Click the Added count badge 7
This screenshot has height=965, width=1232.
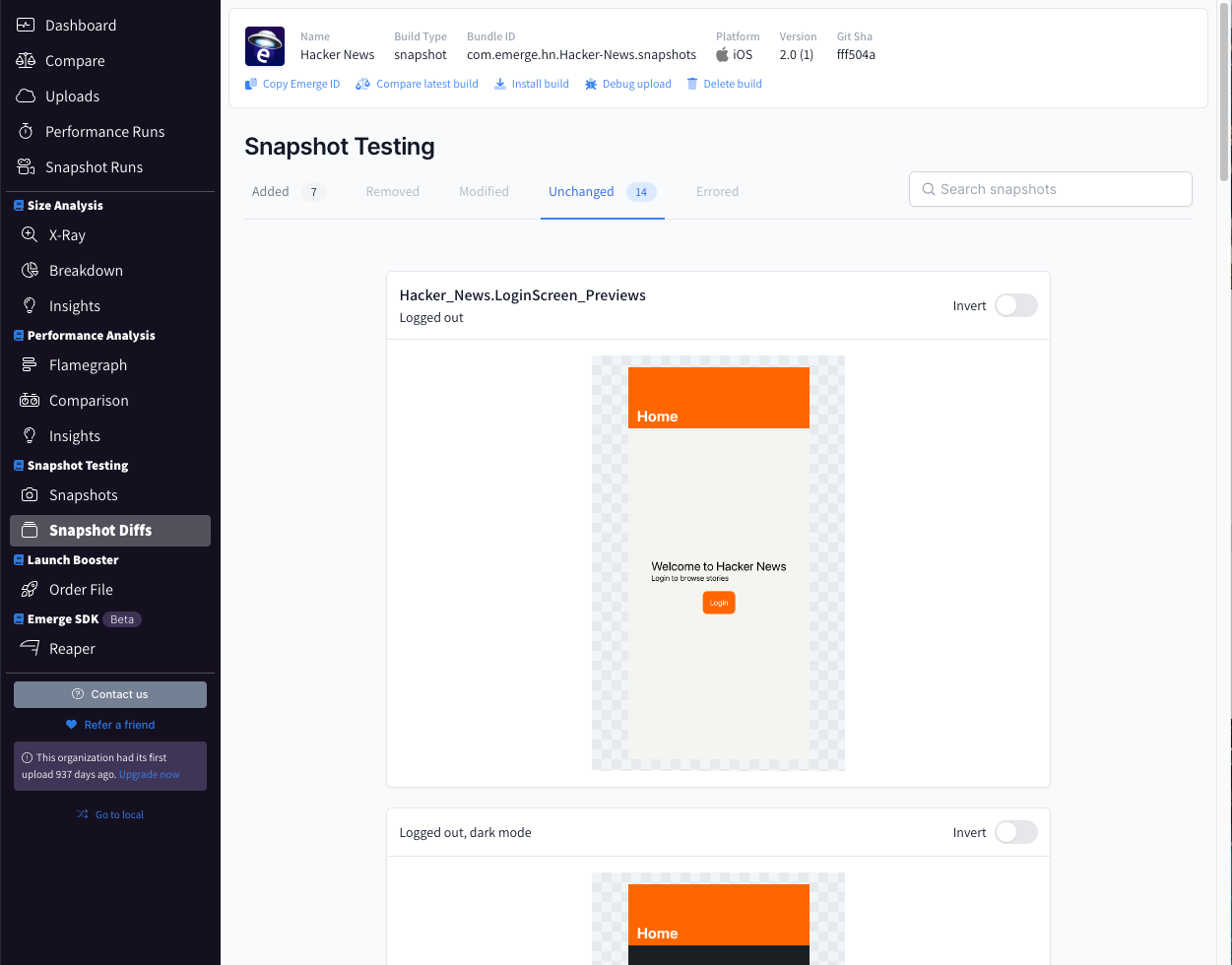[314, 192]
